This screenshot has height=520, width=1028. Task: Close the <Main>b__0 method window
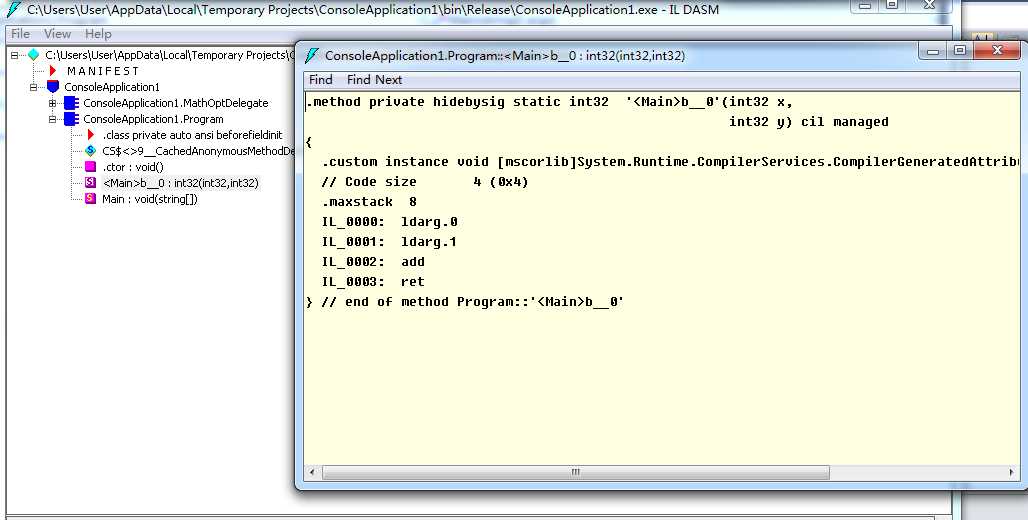(x=997, y=50)
